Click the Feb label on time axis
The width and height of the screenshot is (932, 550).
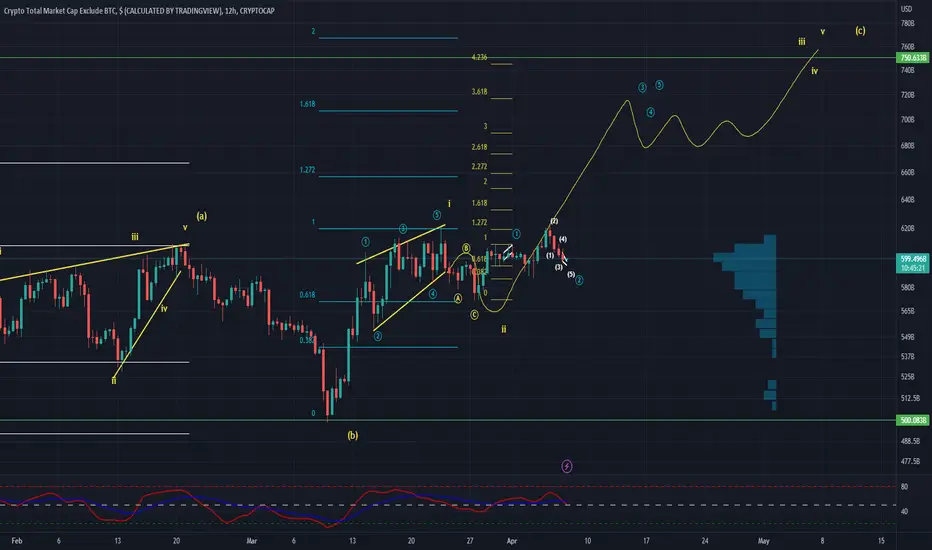(x=17, y=540)
